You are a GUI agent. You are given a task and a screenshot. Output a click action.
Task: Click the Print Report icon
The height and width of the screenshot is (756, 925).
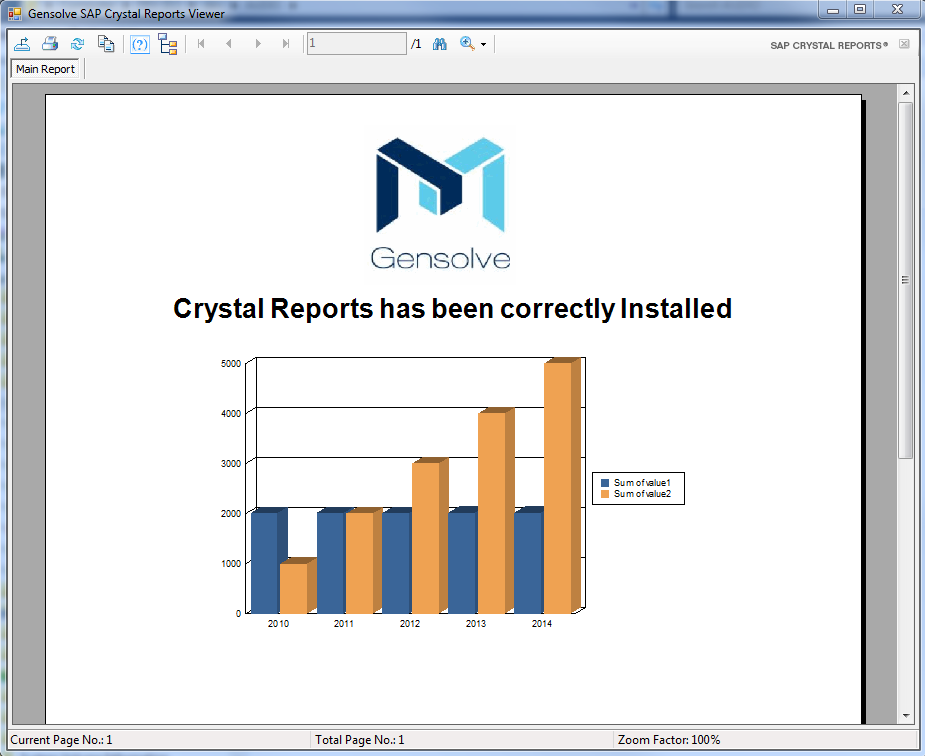point(50,44)
